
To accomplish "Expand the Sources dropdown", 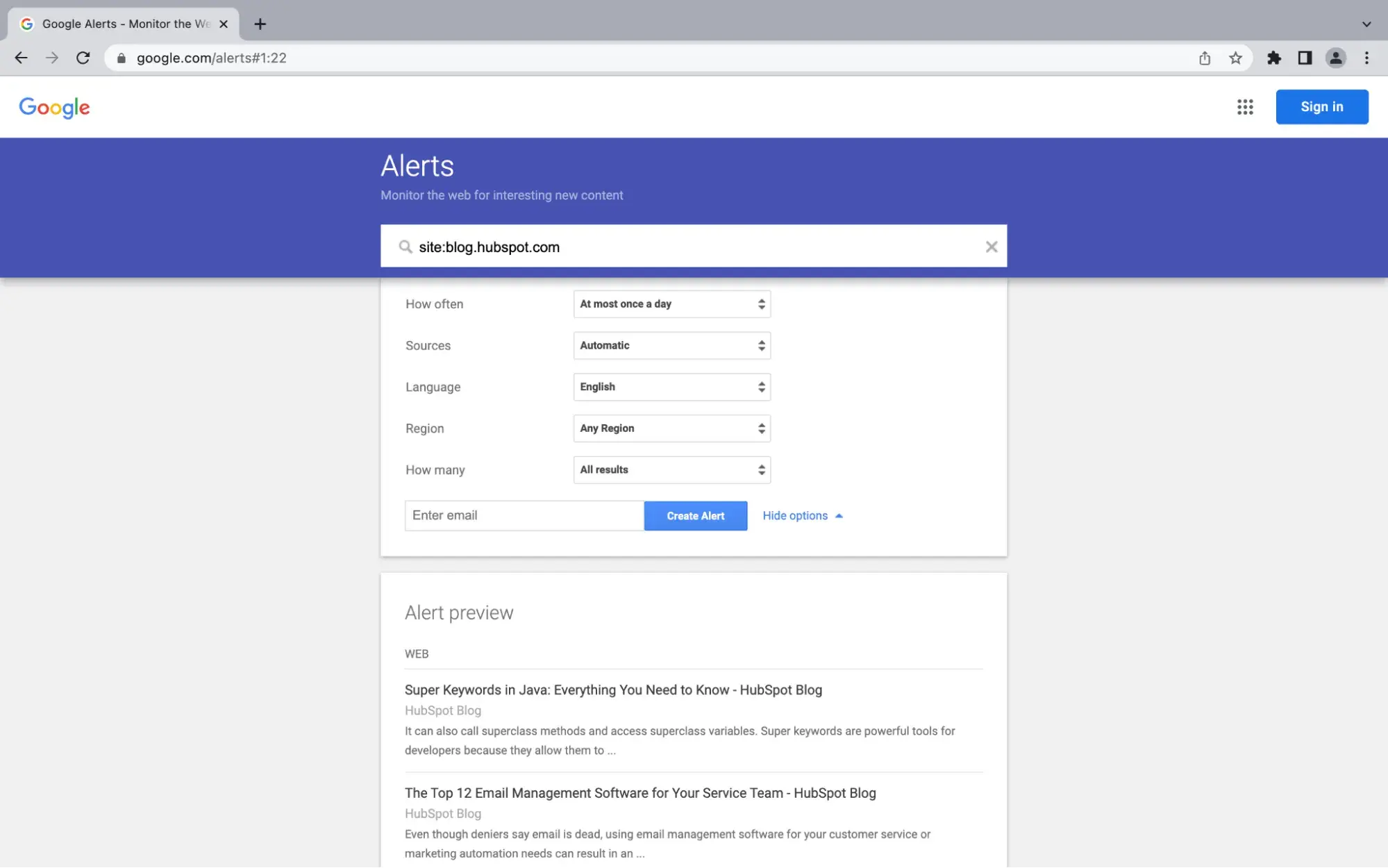I will coord(671,346).
